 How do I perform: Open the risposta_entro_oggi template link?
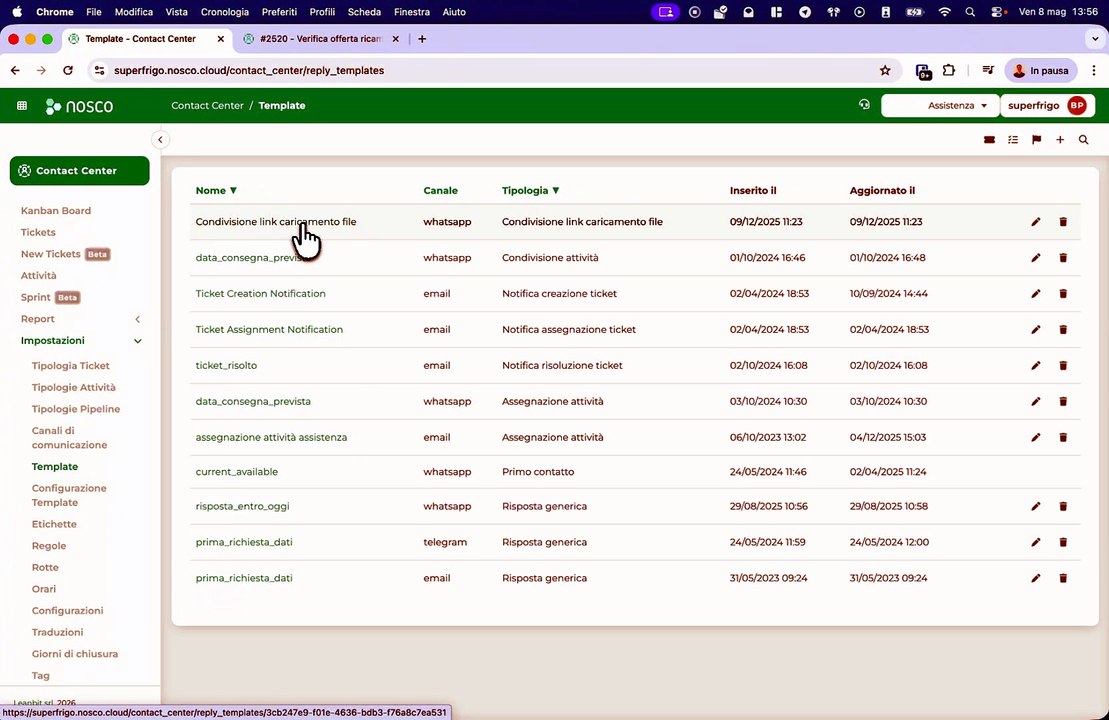coord(243,506)
